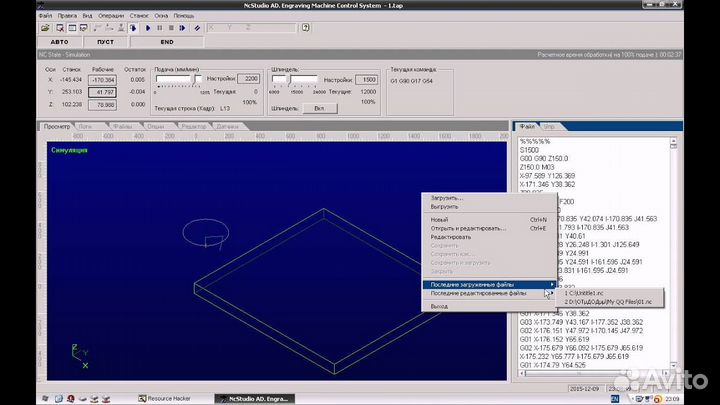Click the Stop icon in toolbar
The width and height of the screenshot is (720, 405).
[171, 29]
